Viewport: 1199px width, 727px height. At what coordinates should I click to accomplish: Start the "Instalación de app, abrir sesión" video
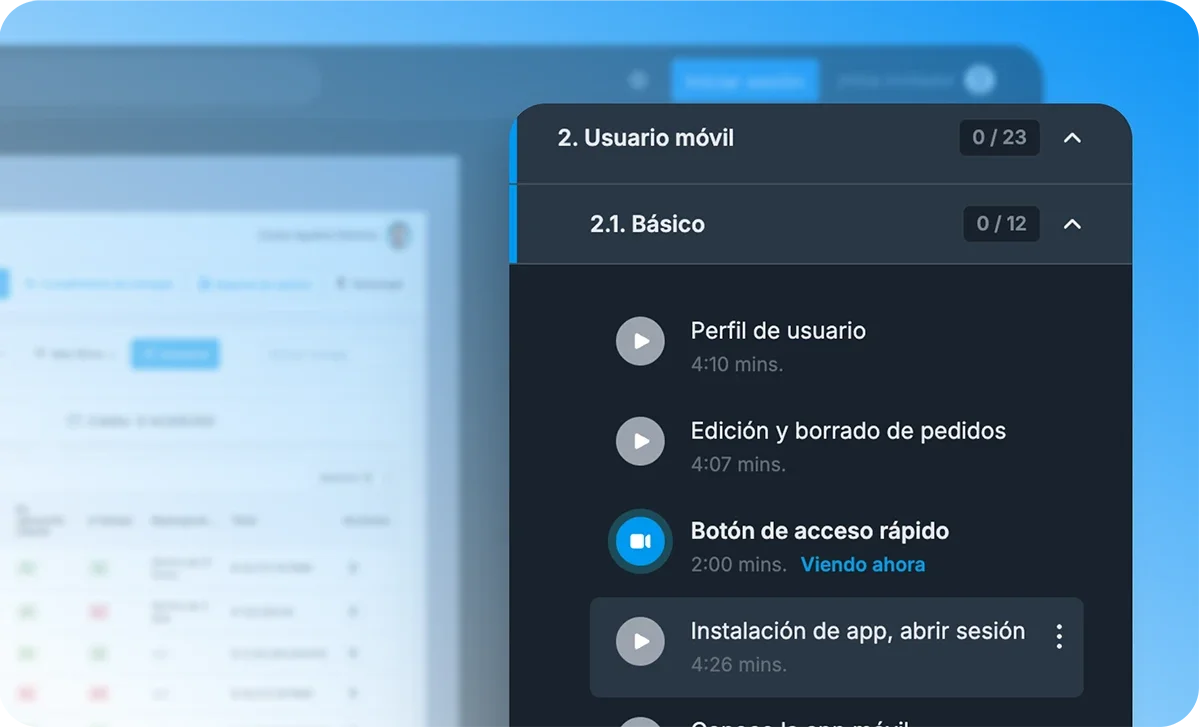tap(640, 641)
